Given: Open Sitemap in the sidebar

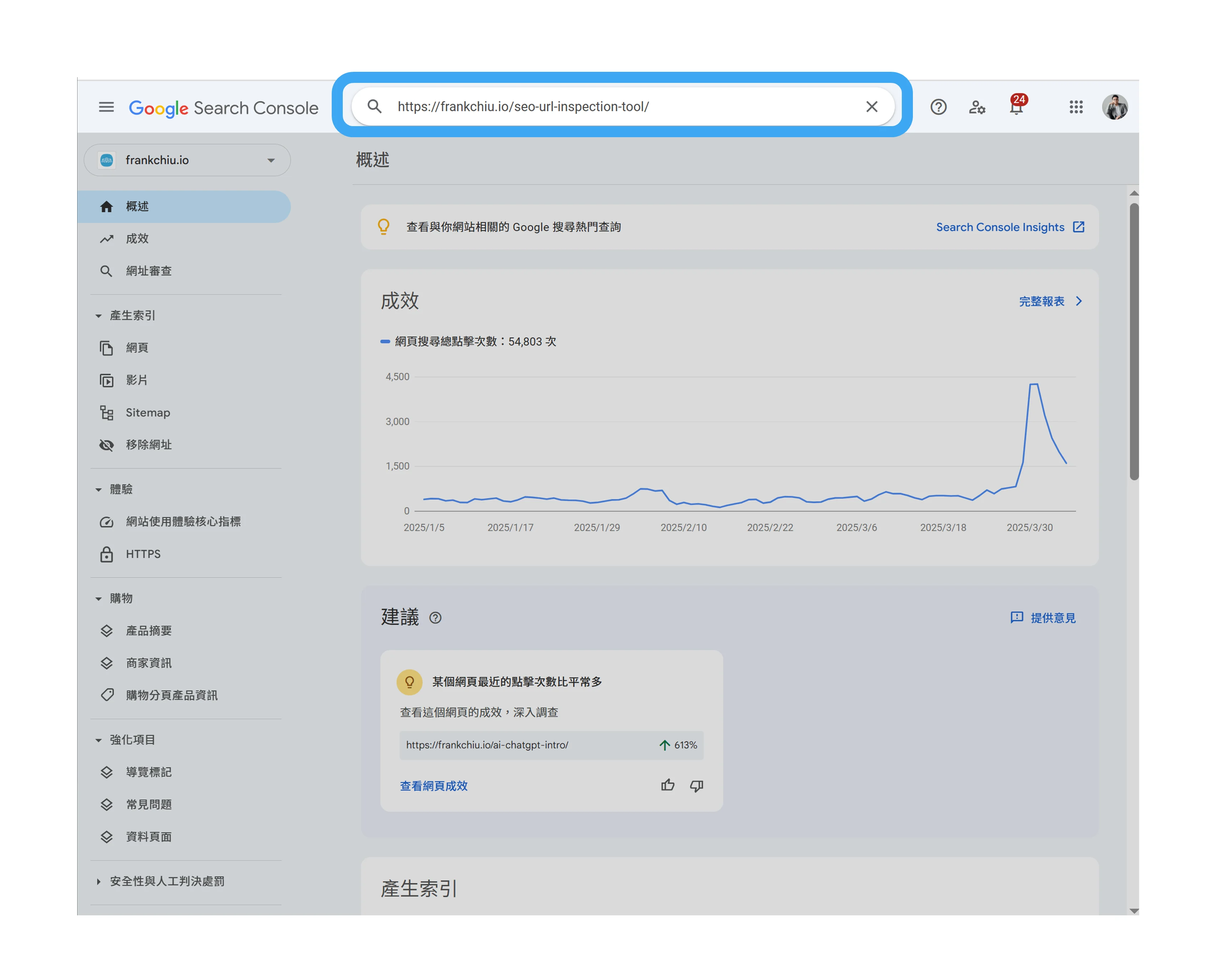Looking at the screenshot, I should (147, 413).
